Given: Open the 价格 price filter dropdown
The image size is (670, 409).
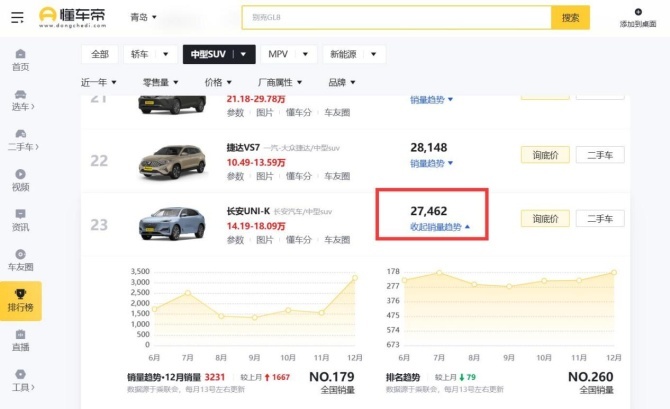Looking at the screenshot, I should 218,82.
